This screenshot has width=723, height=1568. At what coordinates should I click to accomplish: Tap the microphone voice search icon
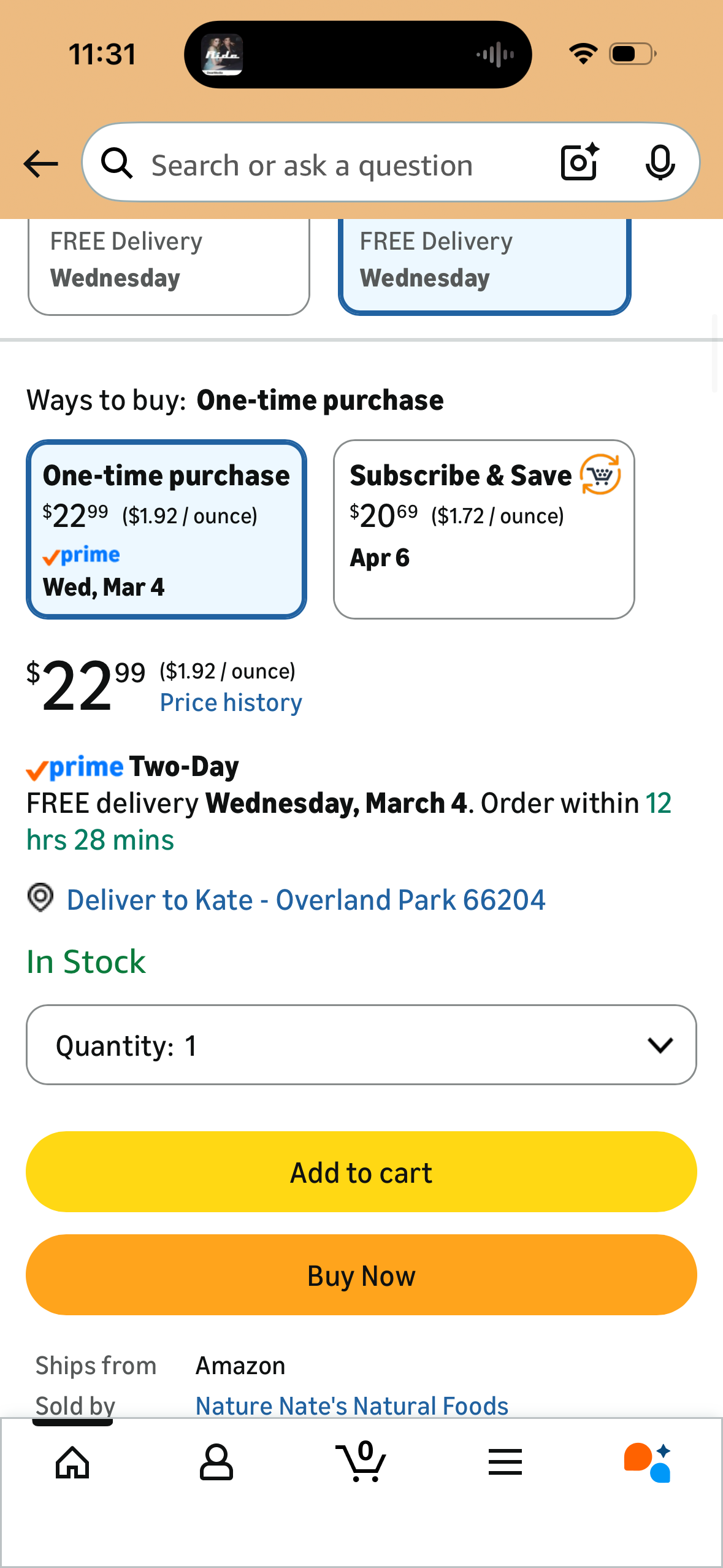(660, 163)
